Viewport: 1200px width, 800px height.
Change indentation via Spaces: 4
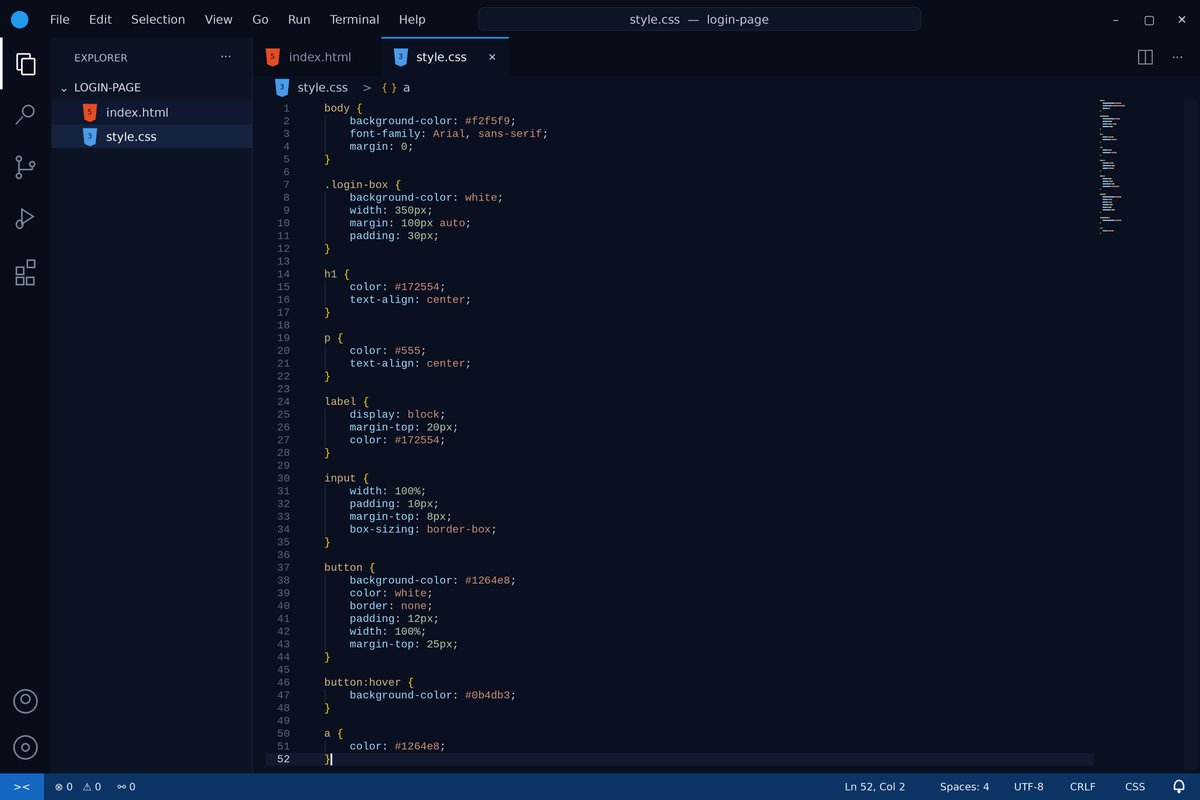pos(965,787)
